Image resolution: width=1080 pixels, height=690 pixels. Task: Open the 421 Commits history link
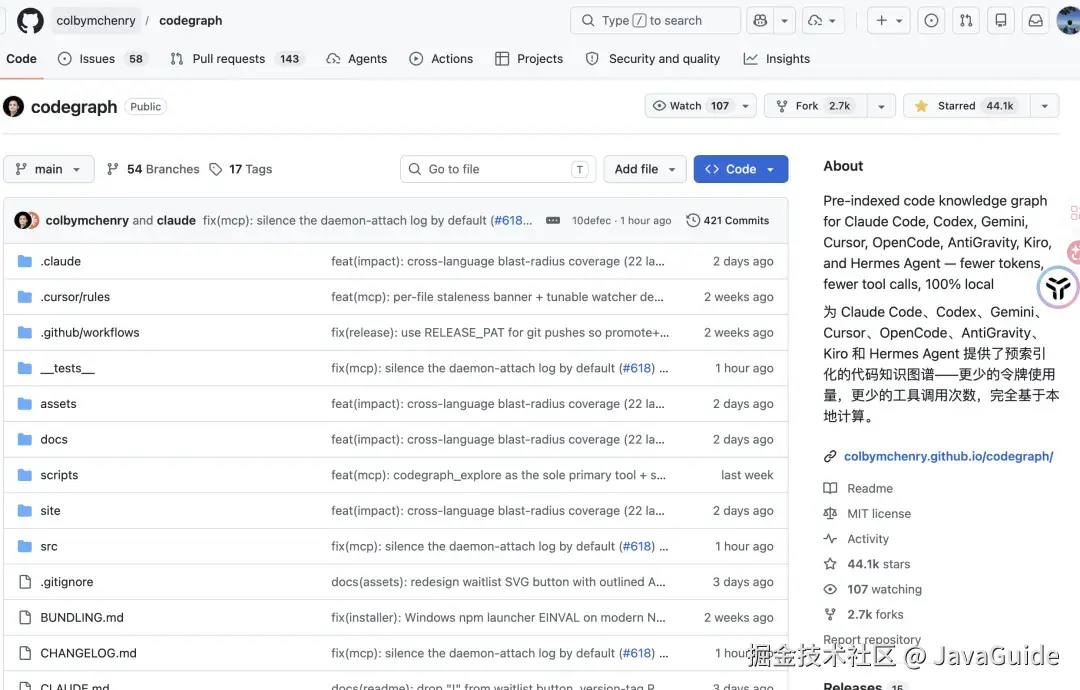coord(727,220)
